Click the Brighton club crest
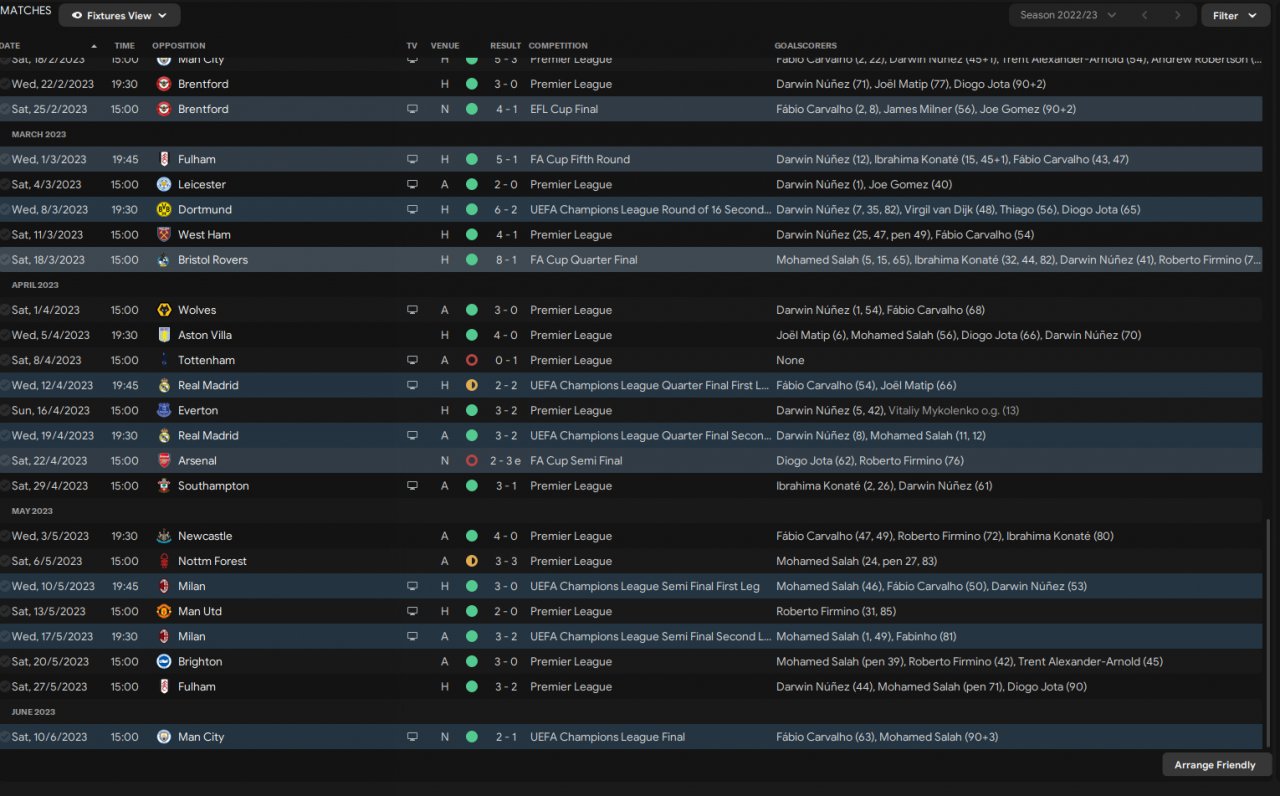1280x796 pixels. (164, 661)
